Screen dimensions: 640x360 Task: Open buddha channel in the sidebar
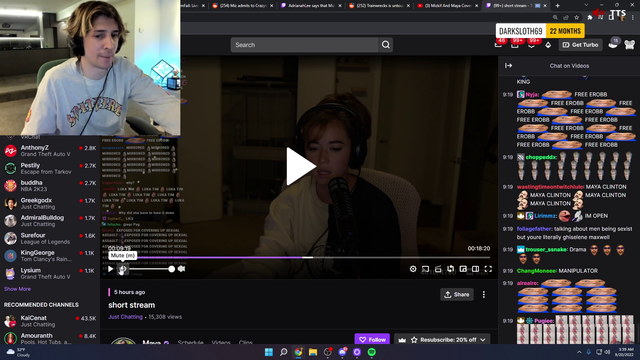tap(50, 186)
